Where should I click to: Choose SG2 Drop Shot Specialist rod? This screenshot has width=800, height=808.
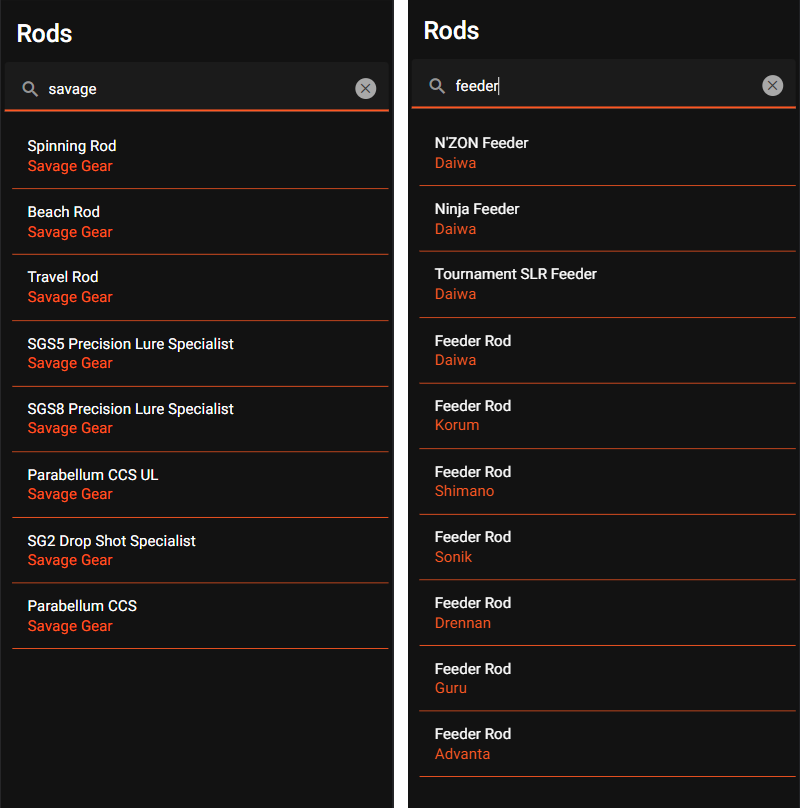(x=200, y=550)
